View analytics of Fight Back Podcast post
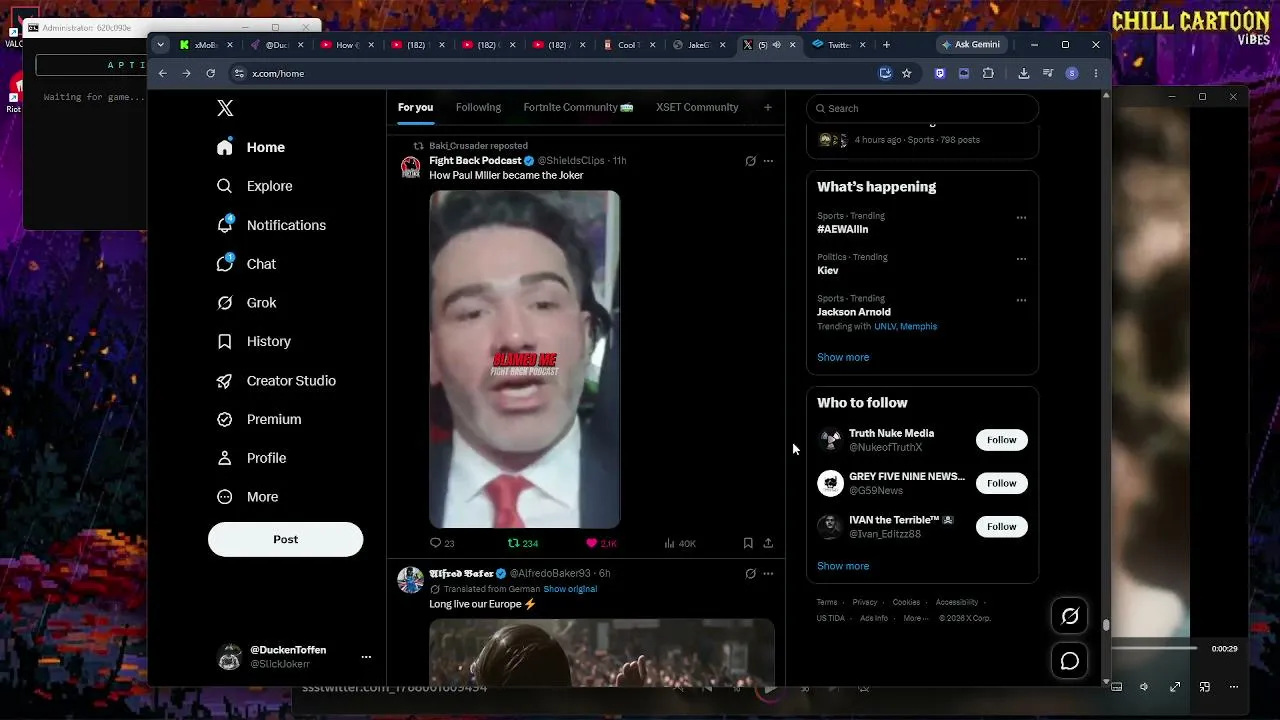The image size is (1280, 720). [x=670, y=543]
